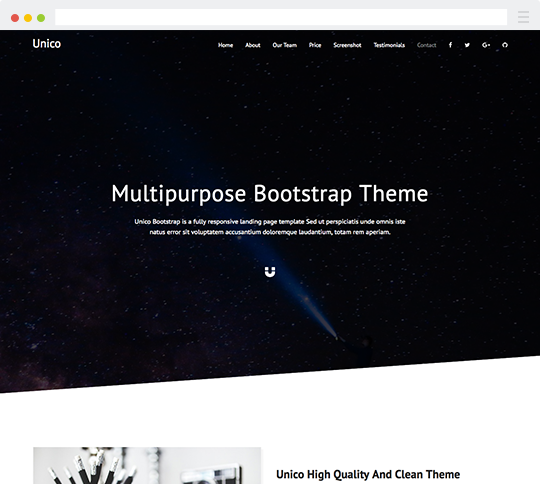Screen dimensions: 540x484
Task: Go to Testimonials section
Action: 389,45
